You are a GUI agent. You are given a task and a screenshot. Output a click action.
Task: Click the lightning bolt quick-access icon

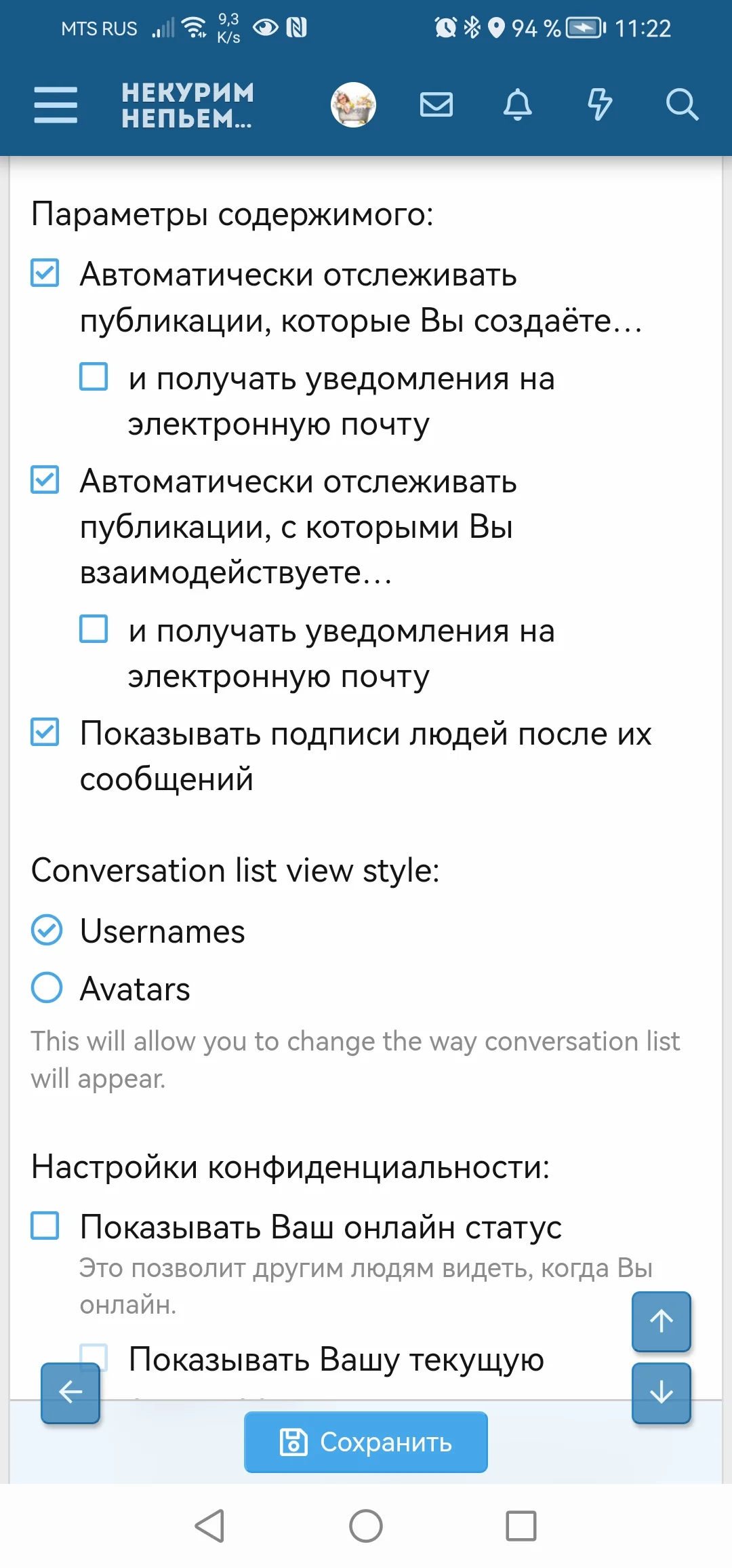click(x=599, y=105)
